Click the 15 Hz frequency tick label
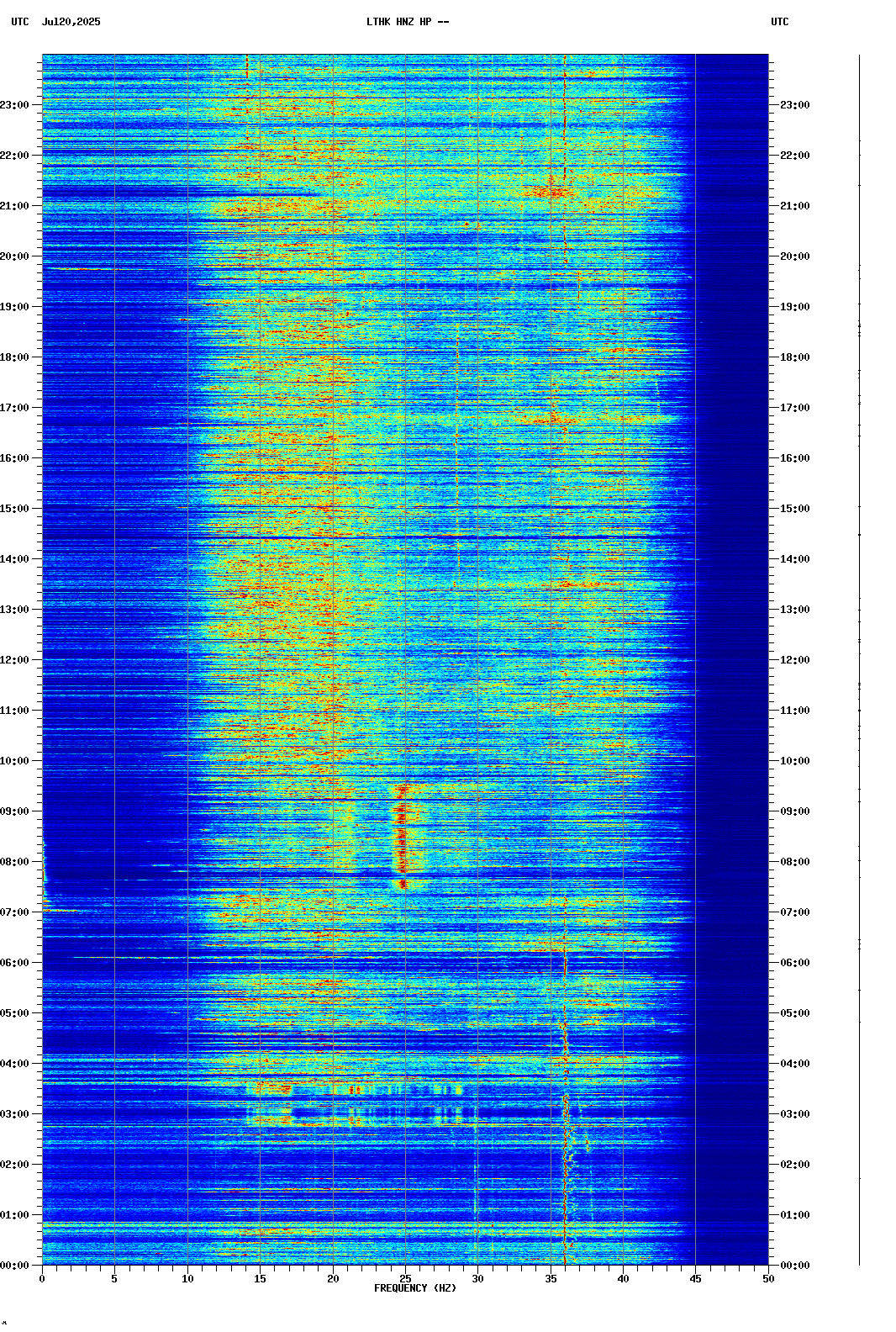896x1332 pixels. 260,1279
